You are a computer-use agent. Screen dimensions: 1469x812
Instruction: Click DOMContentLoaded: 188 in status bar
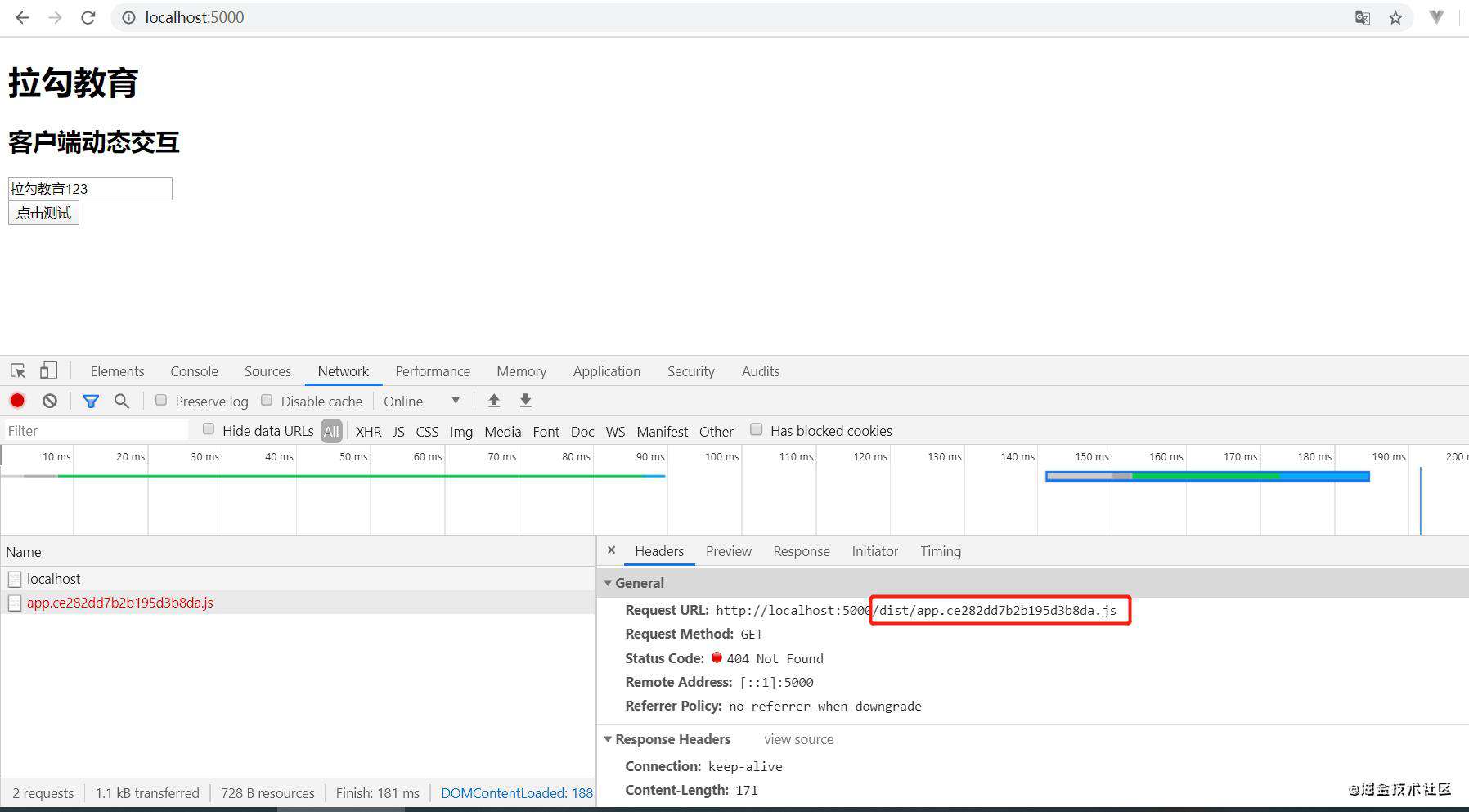[517, 793]
